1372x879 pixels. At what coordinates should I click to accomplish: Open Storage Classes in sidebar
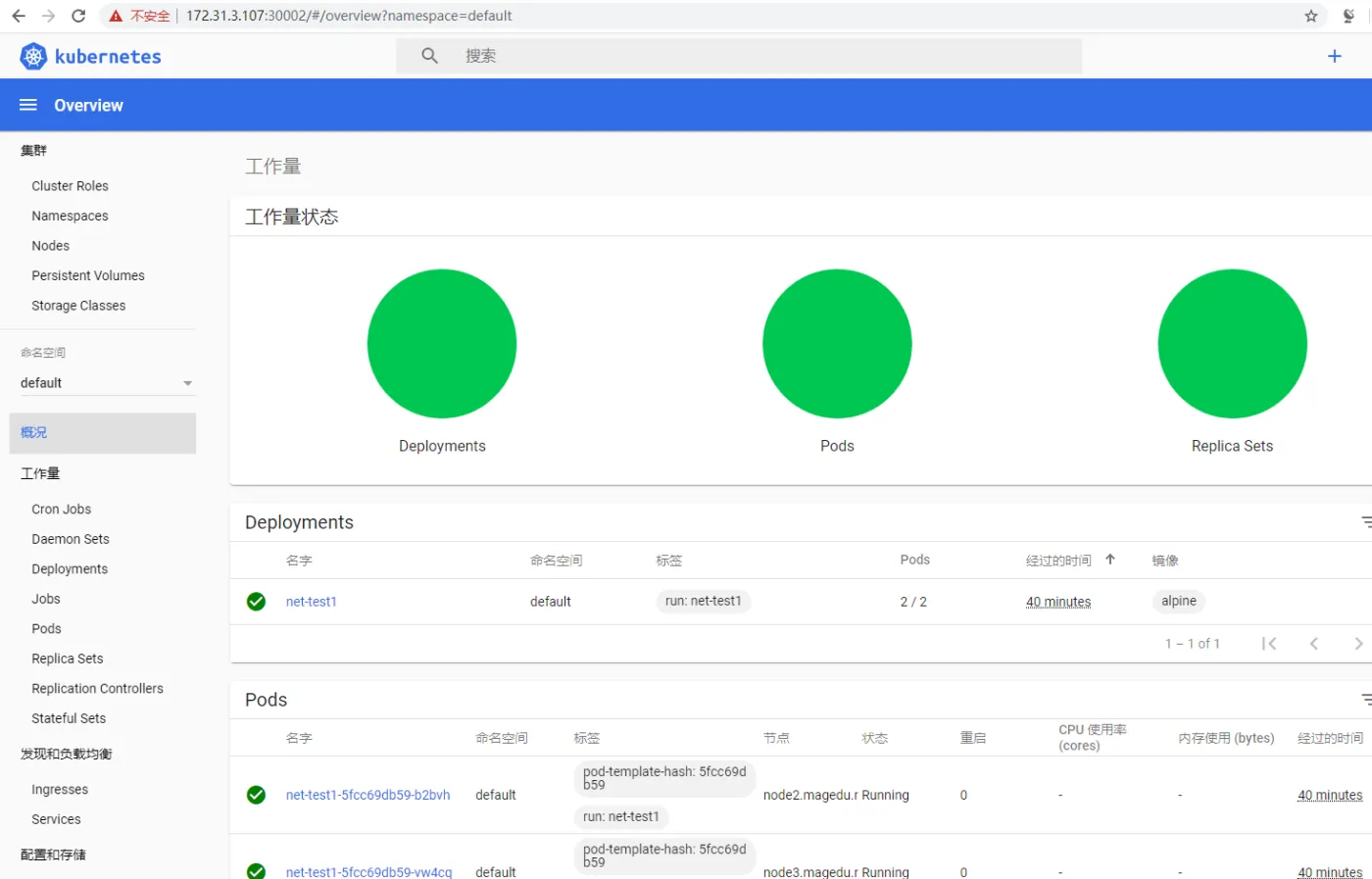pos(78,306)
